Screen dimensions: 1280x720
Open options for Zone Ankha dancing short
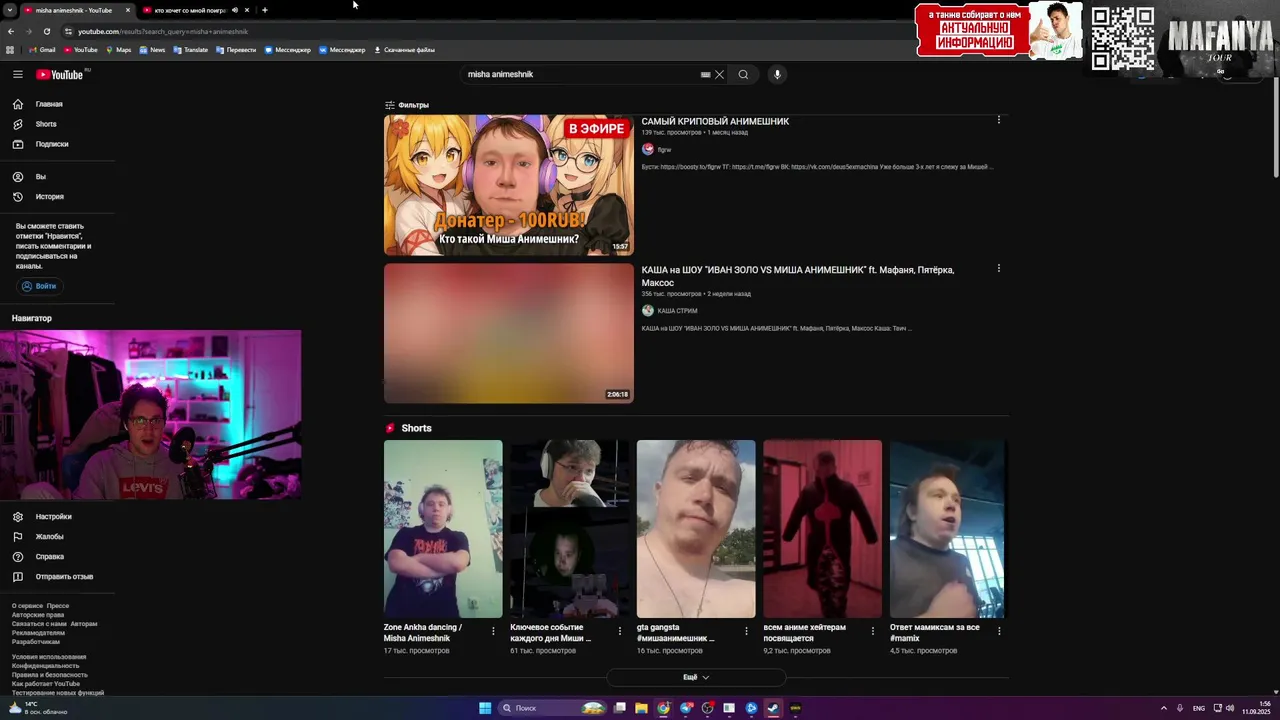493,631
